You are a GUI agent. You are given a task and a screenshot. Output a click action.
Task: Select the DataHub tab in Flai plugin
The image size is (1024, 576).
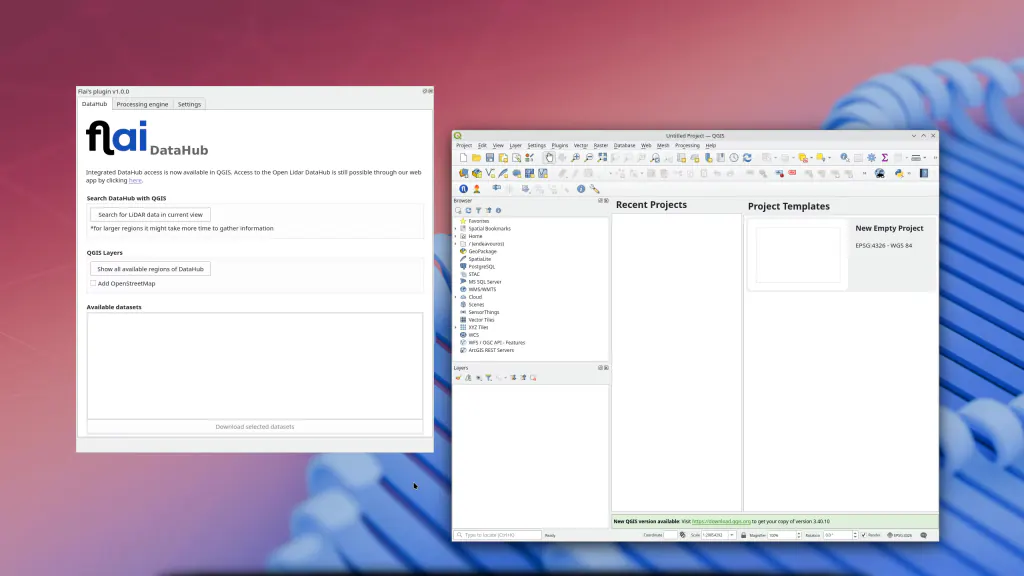(x=94, y=104)
